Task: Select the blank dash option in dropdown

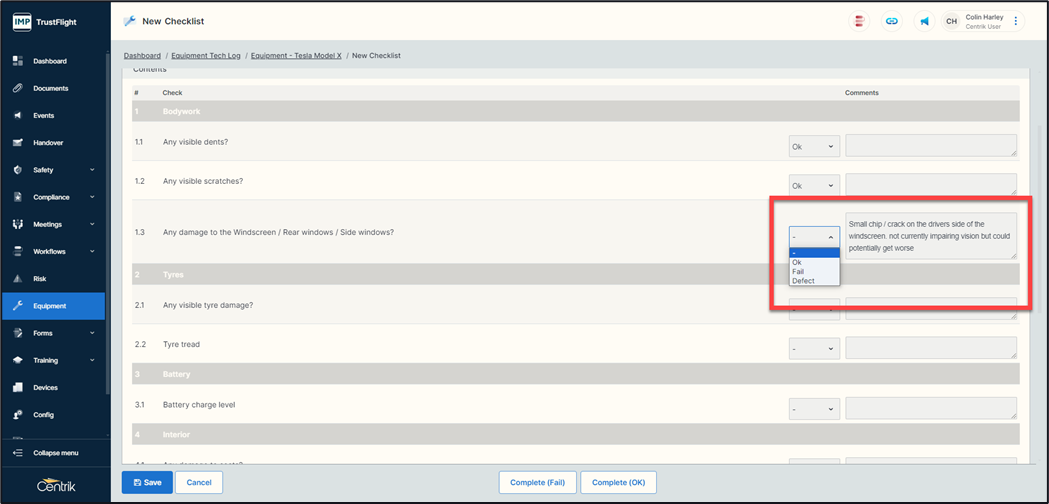Action: pos(814,253)
